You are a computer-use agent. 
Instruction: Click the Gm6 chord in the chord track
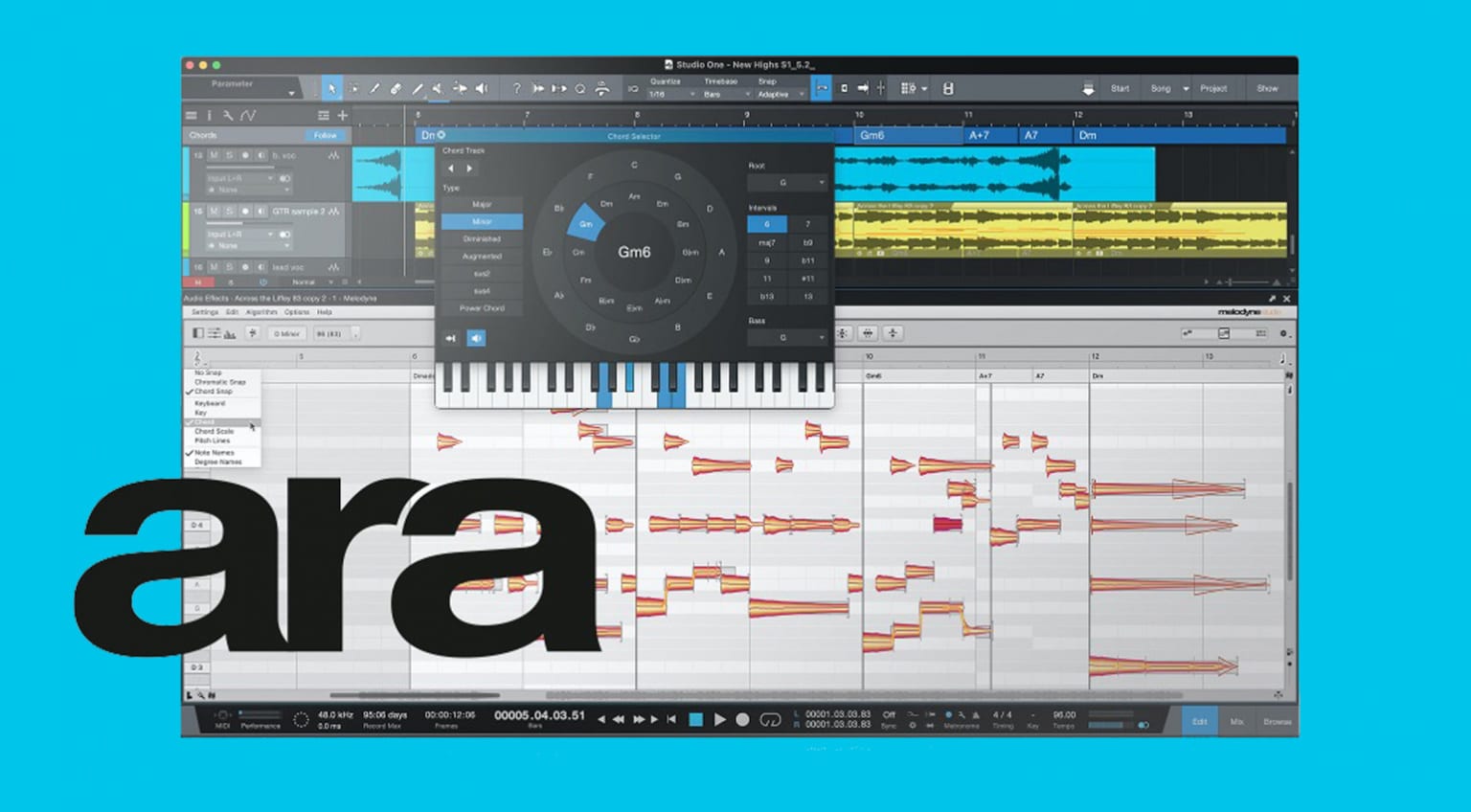pyautogui.click(x=871, y=135)
